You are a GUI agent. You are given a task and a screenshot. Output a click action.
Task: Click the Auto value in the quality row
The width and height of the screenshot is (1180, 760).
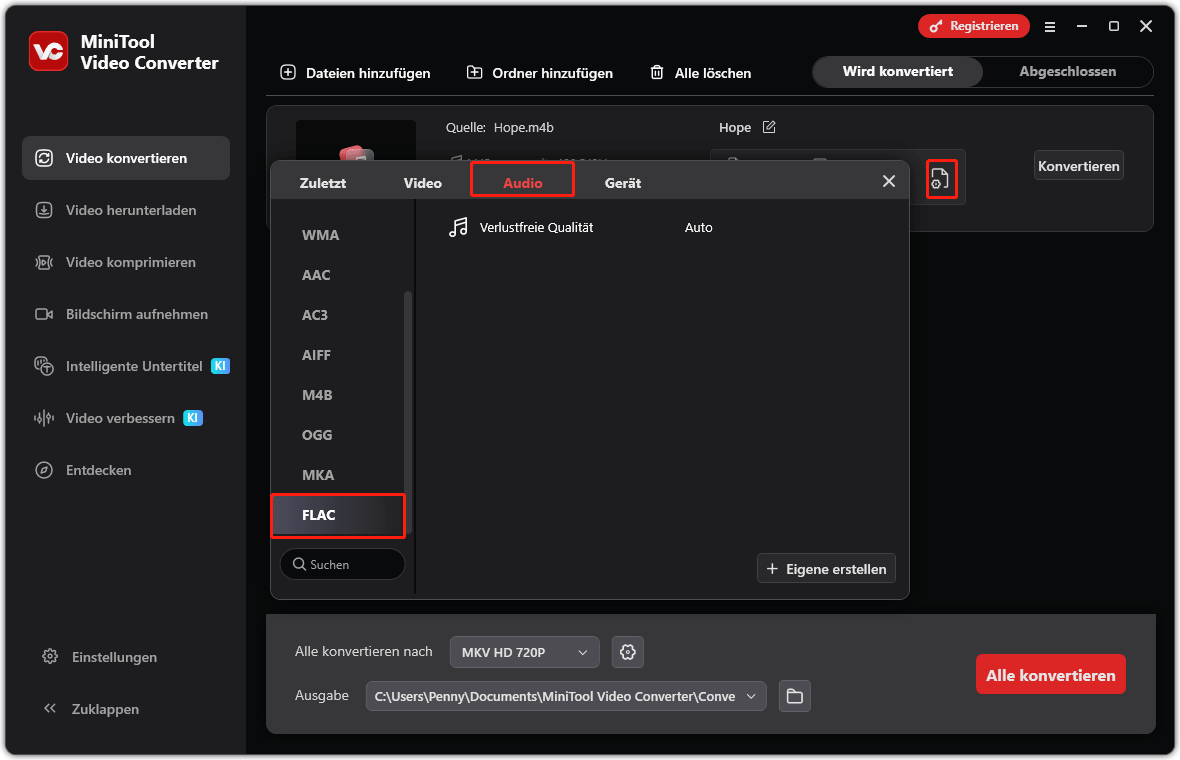point(698,227)
